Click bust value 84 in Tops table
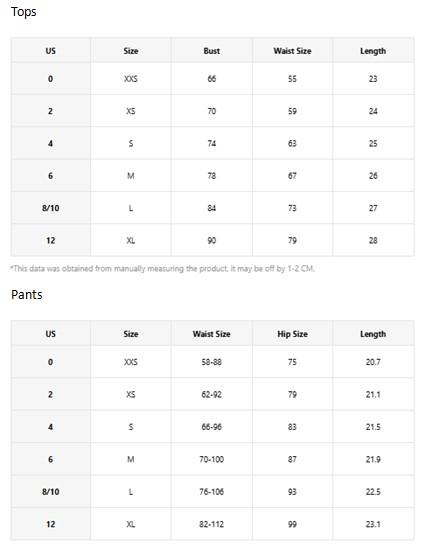 click(x=212, y=208)
